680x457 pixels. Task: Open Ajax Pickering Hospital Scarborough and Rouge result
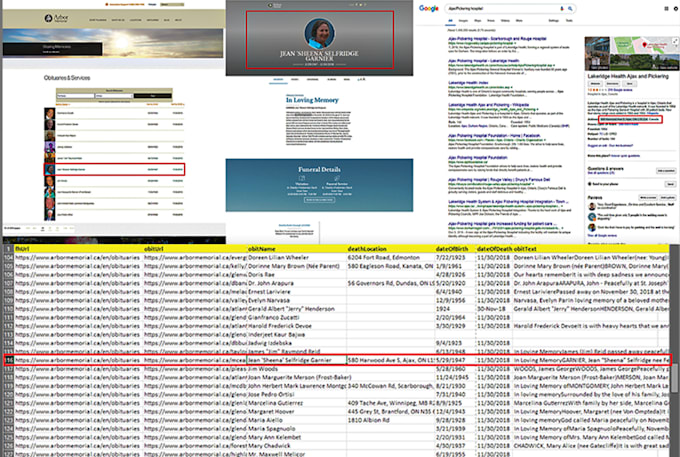pyautogui.click(x=497, y=39)
